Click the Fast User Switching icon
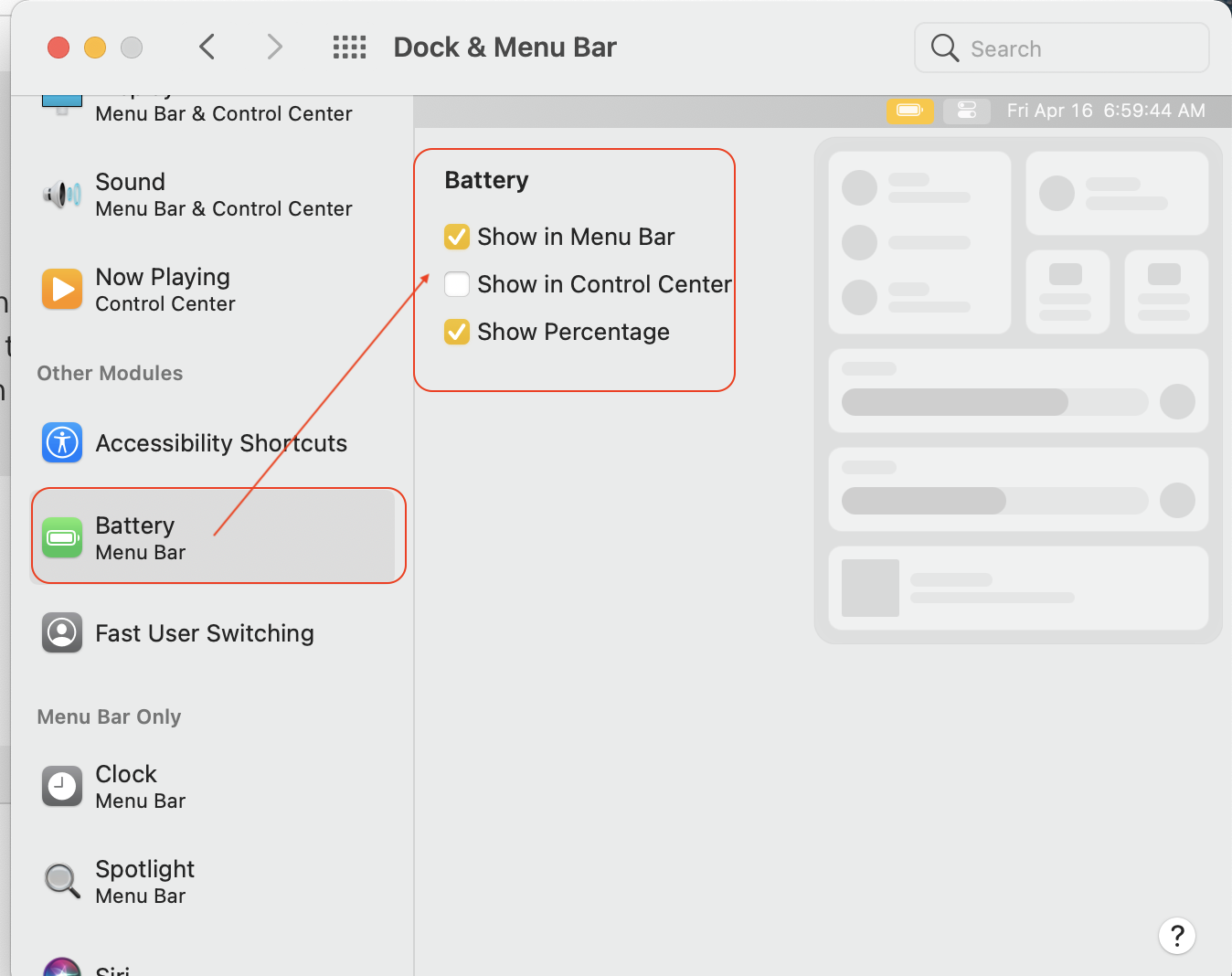The image size is (1232, 976). pyautogui.click(x=62, y=632)
